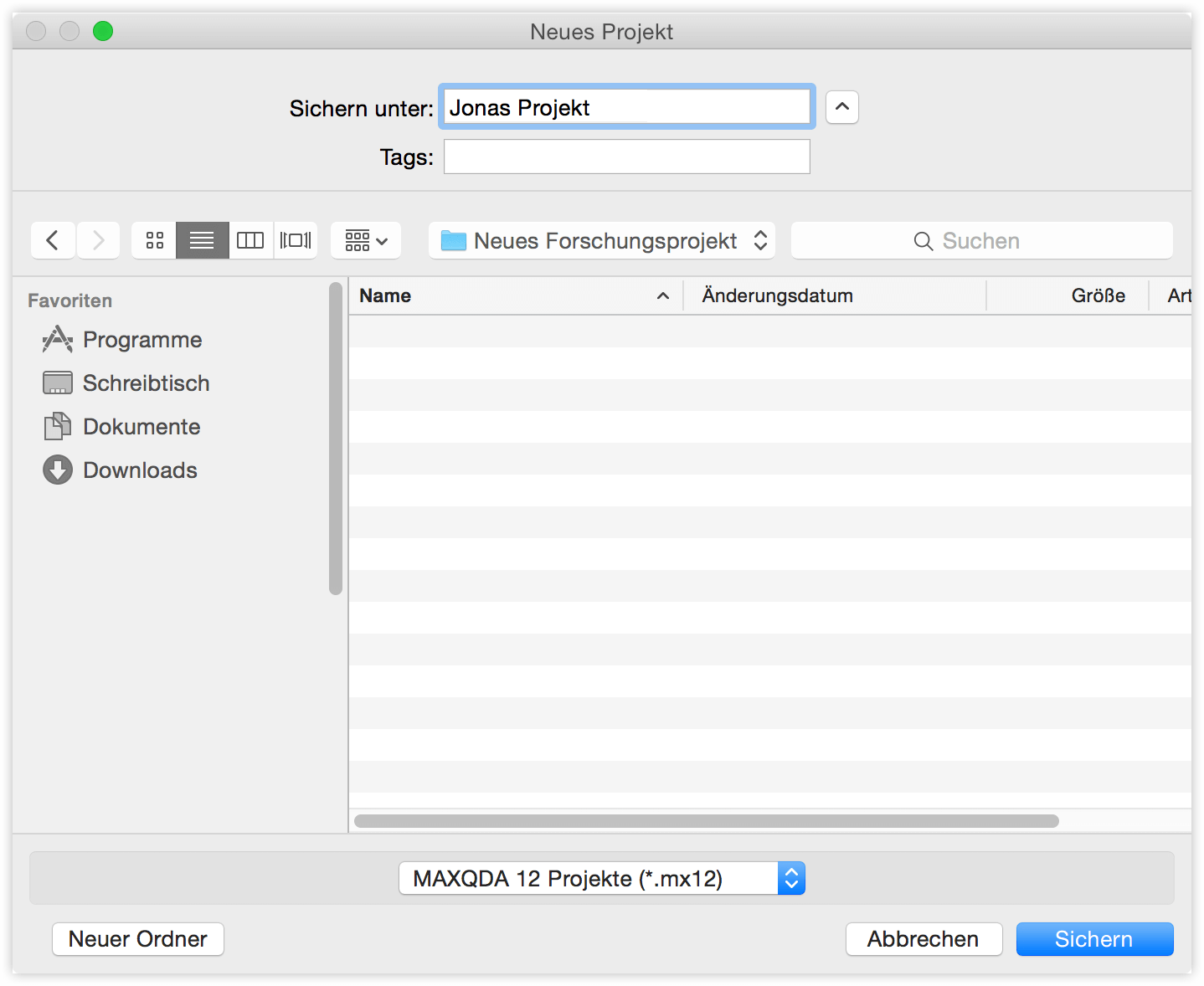Screen dimensions: 1204x986
Task: Click the horizontal scrollbar of the file list
Action: 707,821
